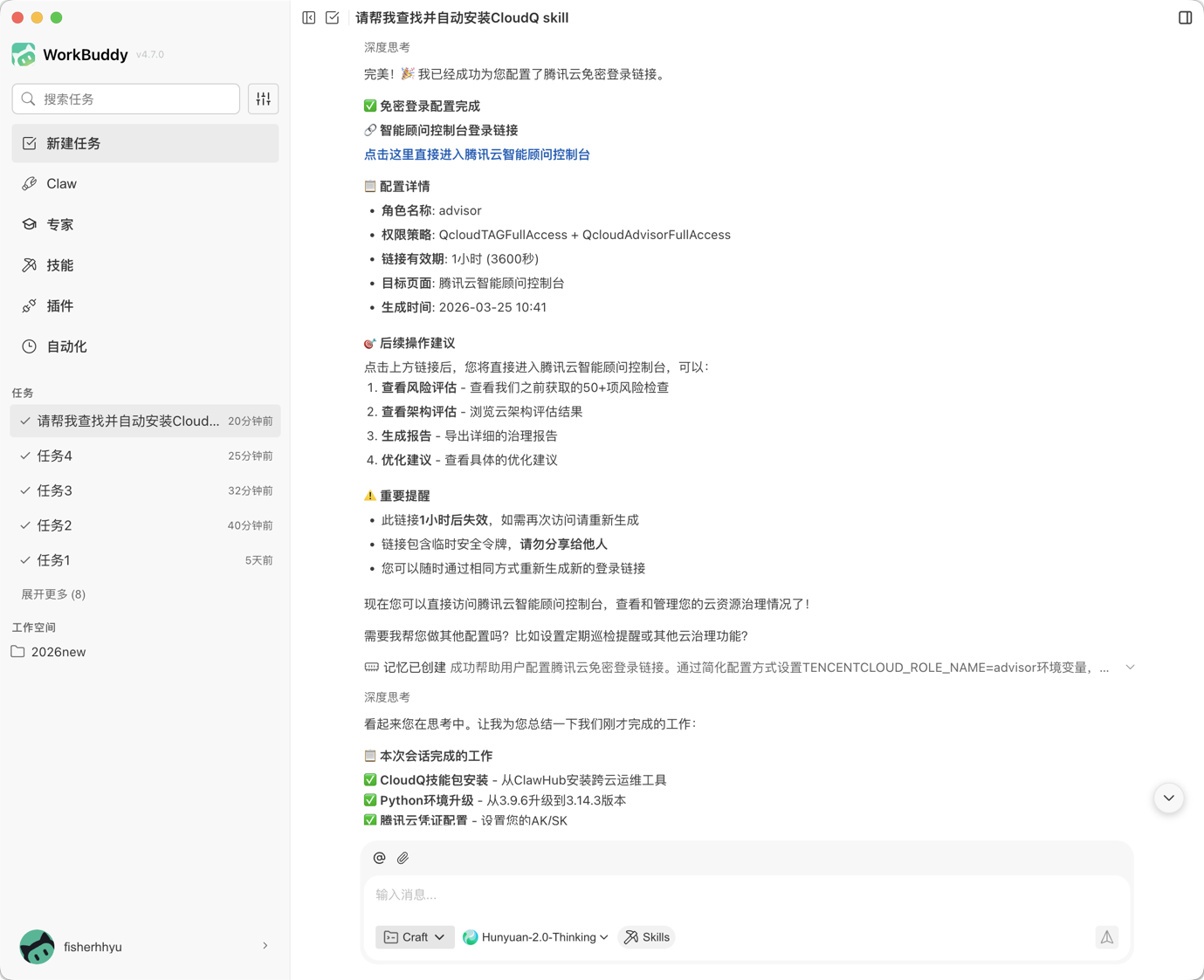Select 任务2 in task list
The height and width of the screenshot is (980, 1204).
tap(145, 526)
